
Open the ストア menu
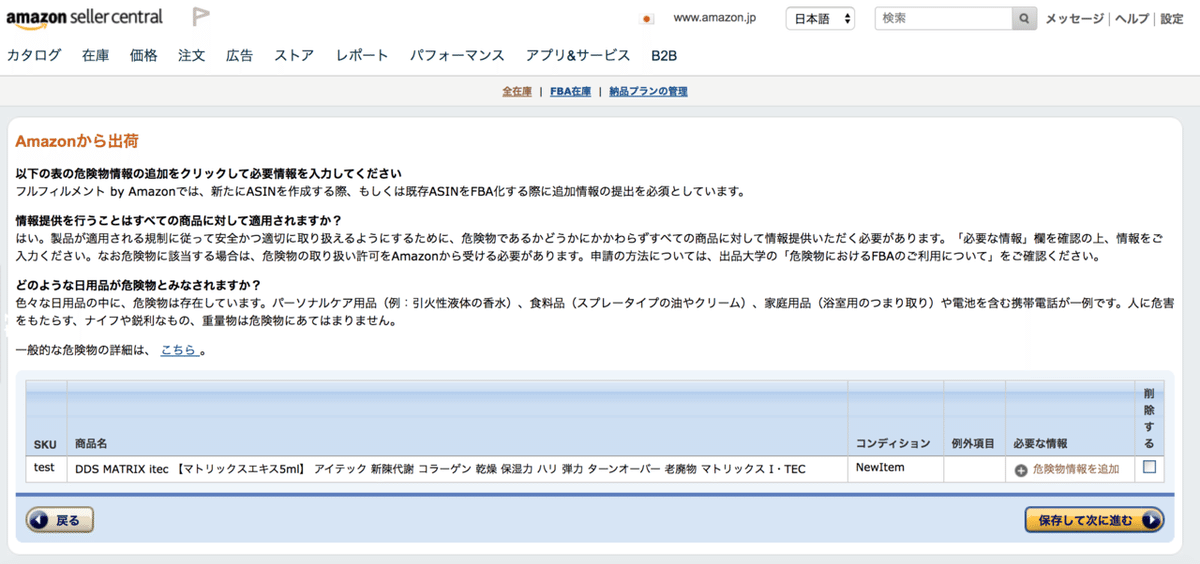(x=295, y=56)
